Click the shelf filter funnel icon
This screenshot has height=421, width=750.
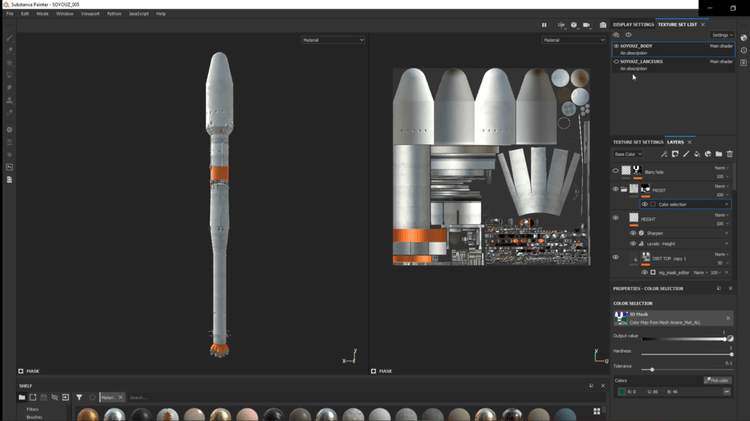coord(79,397)
